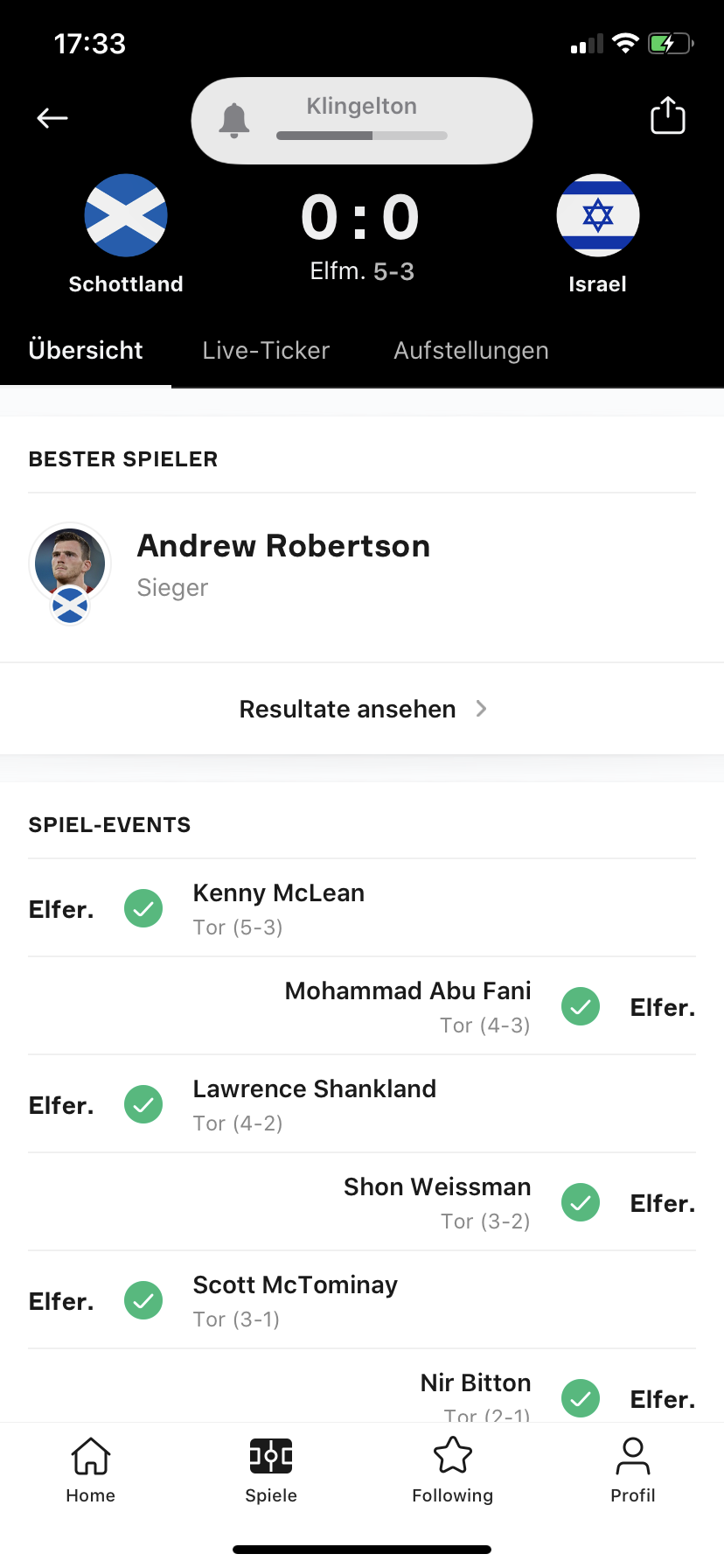
Task: Open the Lawrence Shankland penalty event row
Action: pyautogui.click(x=362, y=1104)
